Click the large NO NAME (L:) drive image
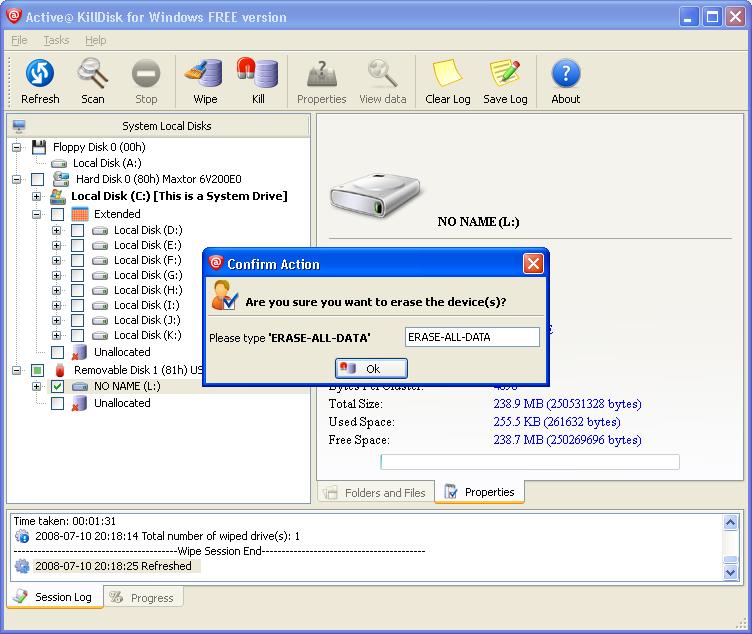The height and width of the screenshot is (634, 752). click(x=376, y=196)
